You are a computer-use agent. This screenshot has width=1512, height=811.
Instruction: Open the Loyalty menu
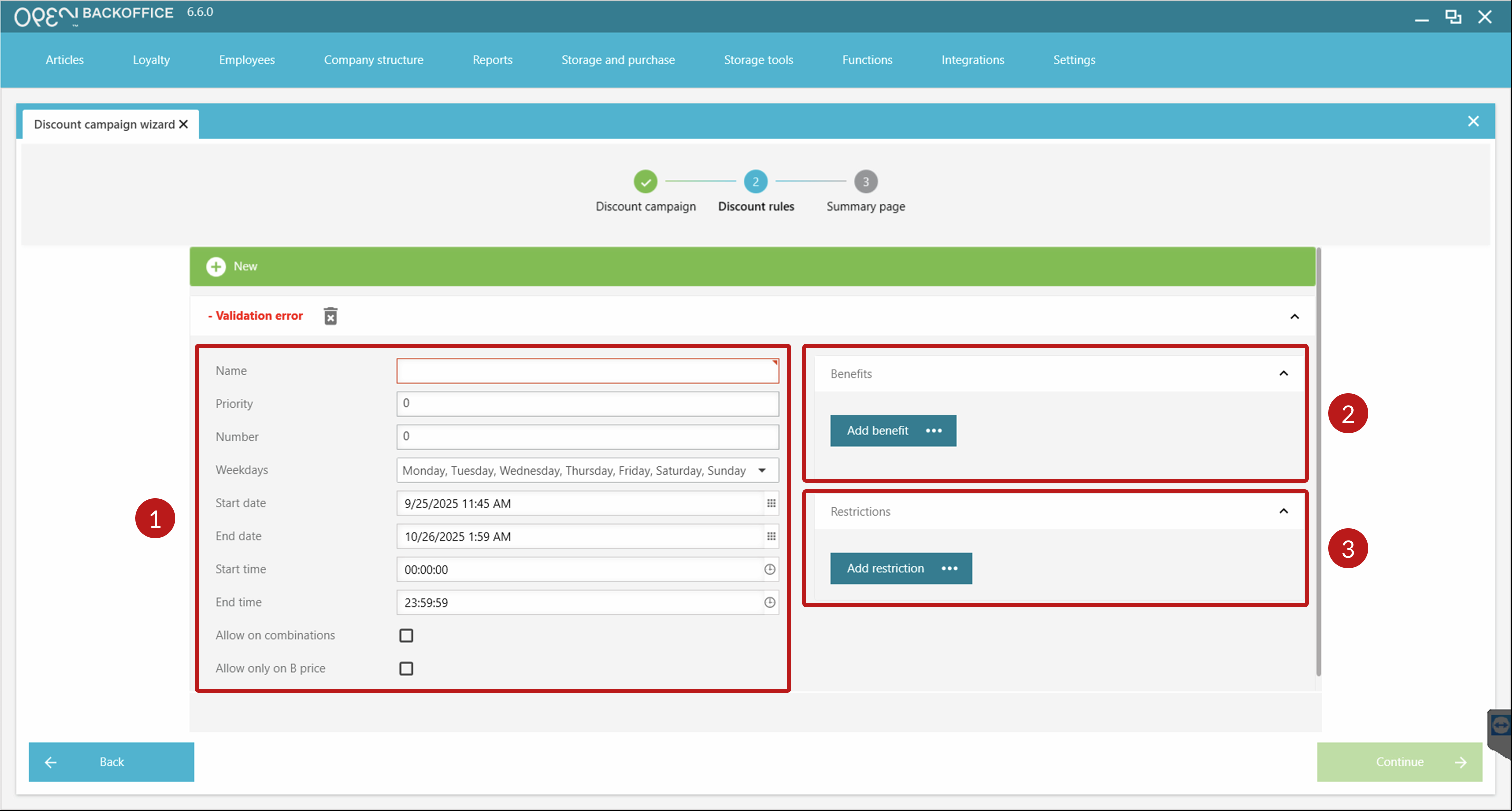pyautogui.click(x=151, y=60)
